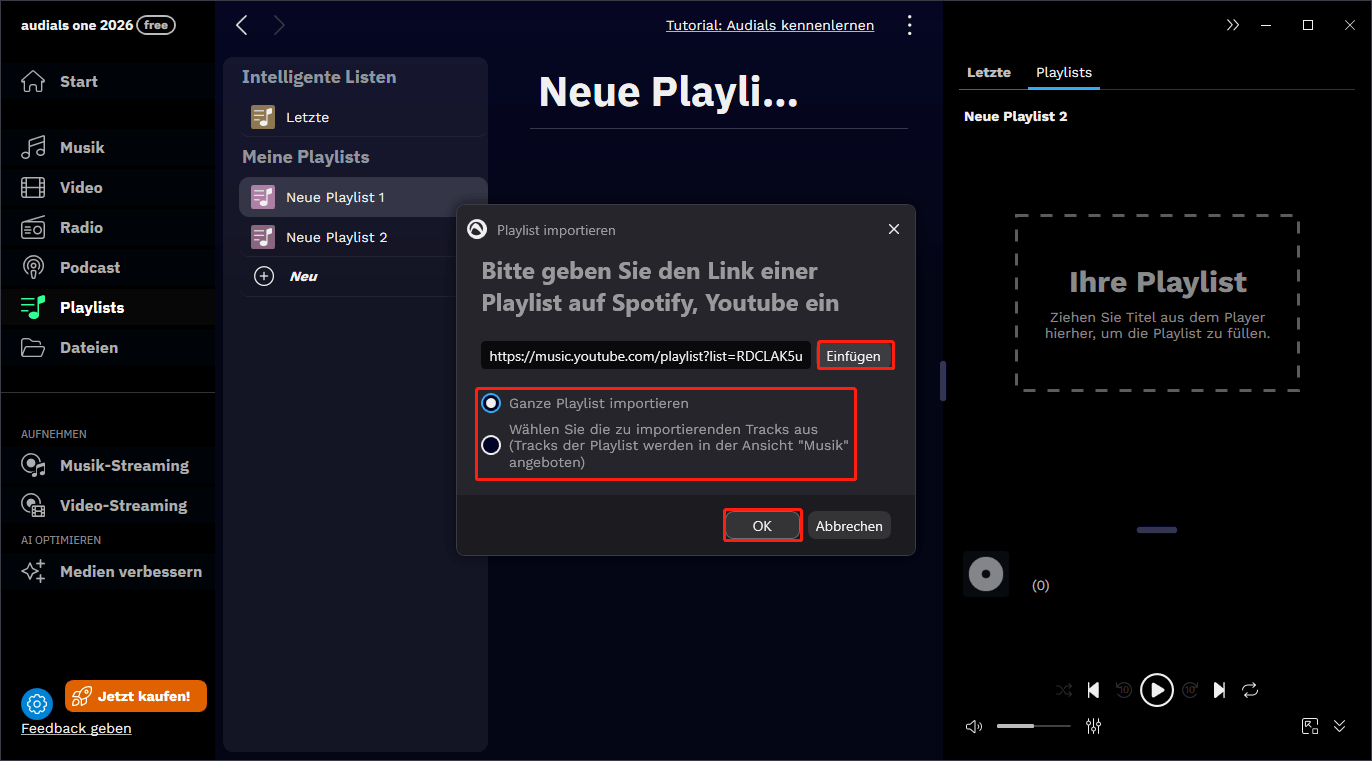Select the Musik section in the sidebar
Screen dimensions: 1372x761
click(80, 147)
